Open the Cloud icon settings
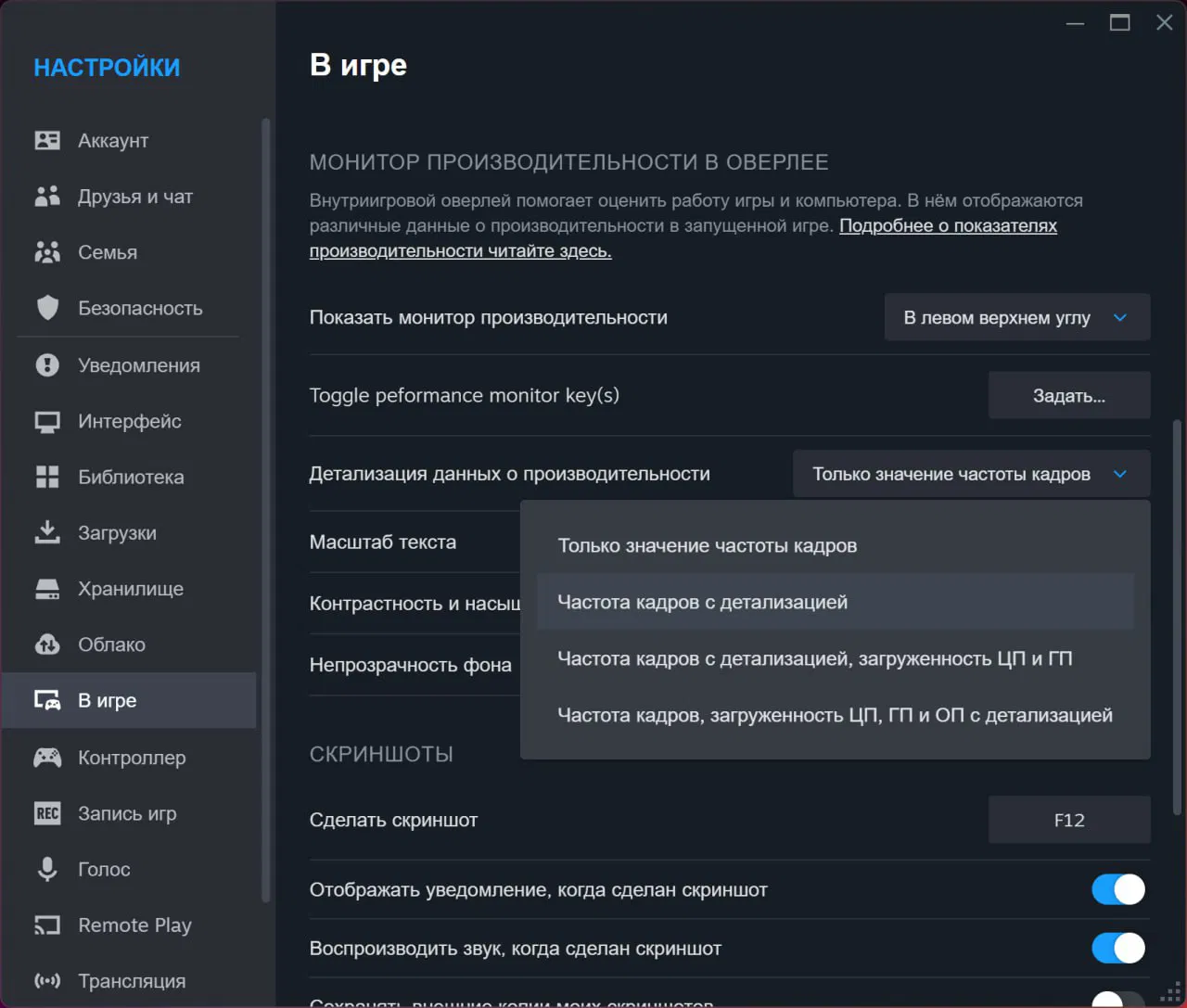This screenshot has height=1008, width=1187. point(47,644)
